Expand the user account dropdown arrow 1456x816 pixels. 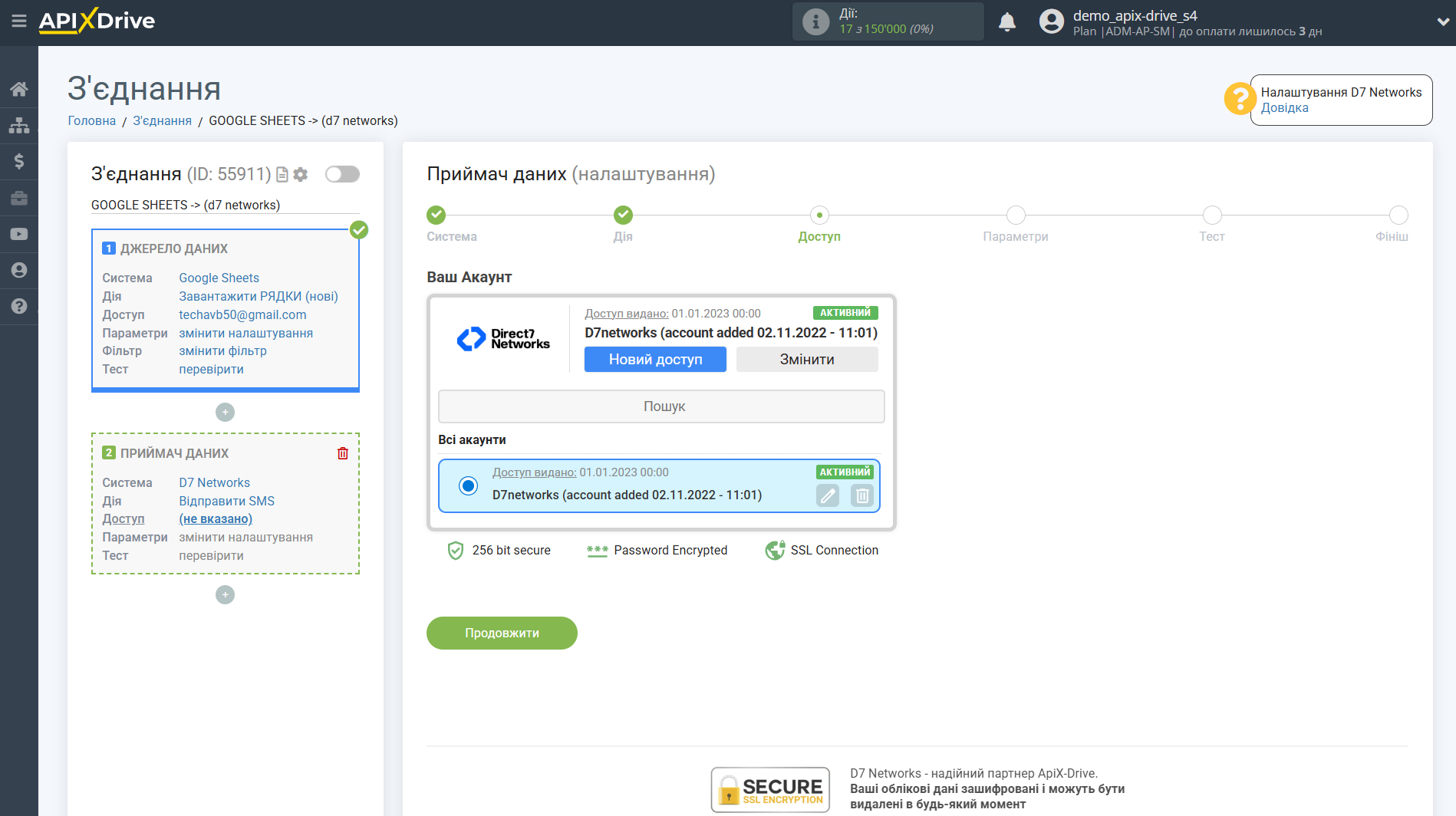pyautogui.click(x=1442, y=22)
